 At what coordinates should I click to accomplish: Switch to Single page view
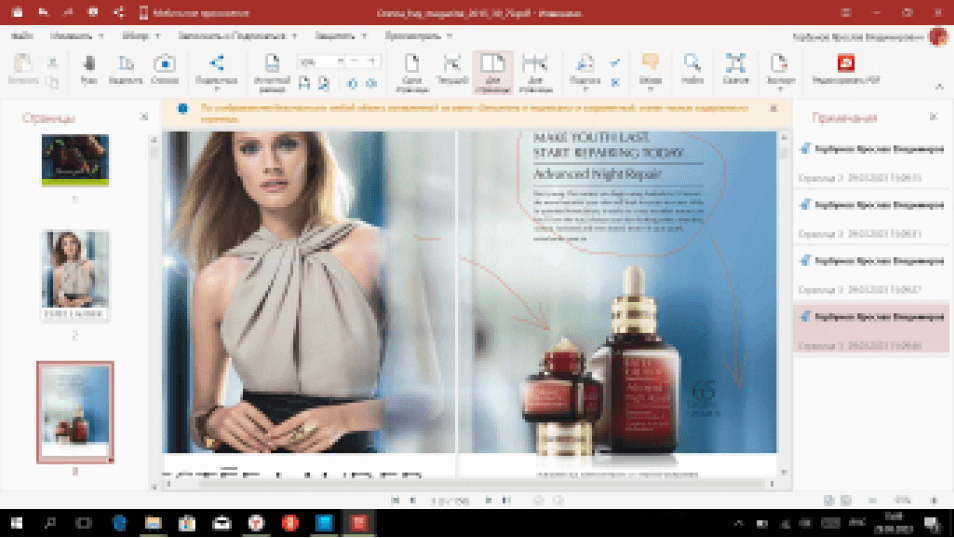[x=412, y=72]
